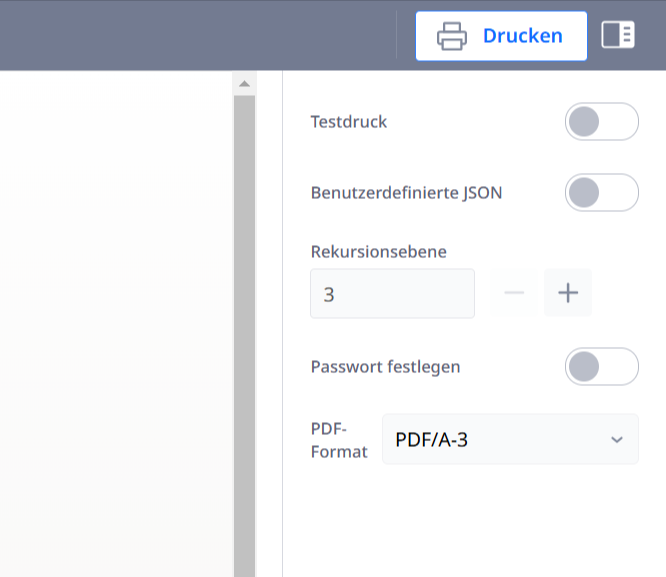666x577 pixels.
Task: Click the scrollbar up arrow
Action: 244,83
